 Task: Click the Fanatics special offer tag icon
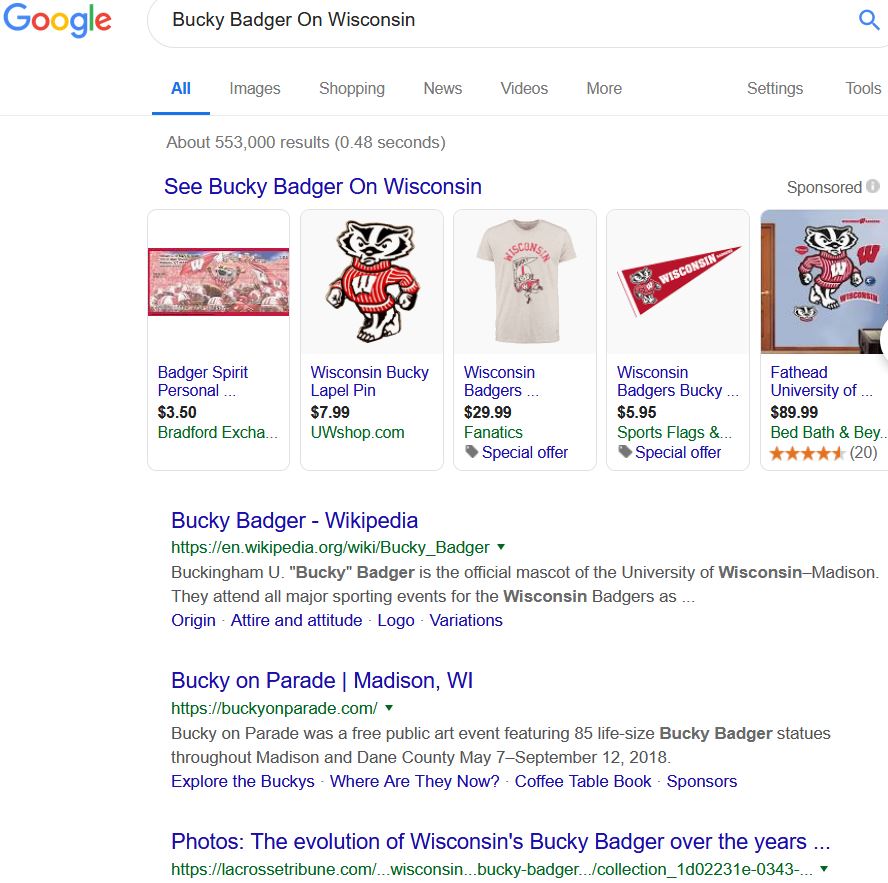point(471,452)
